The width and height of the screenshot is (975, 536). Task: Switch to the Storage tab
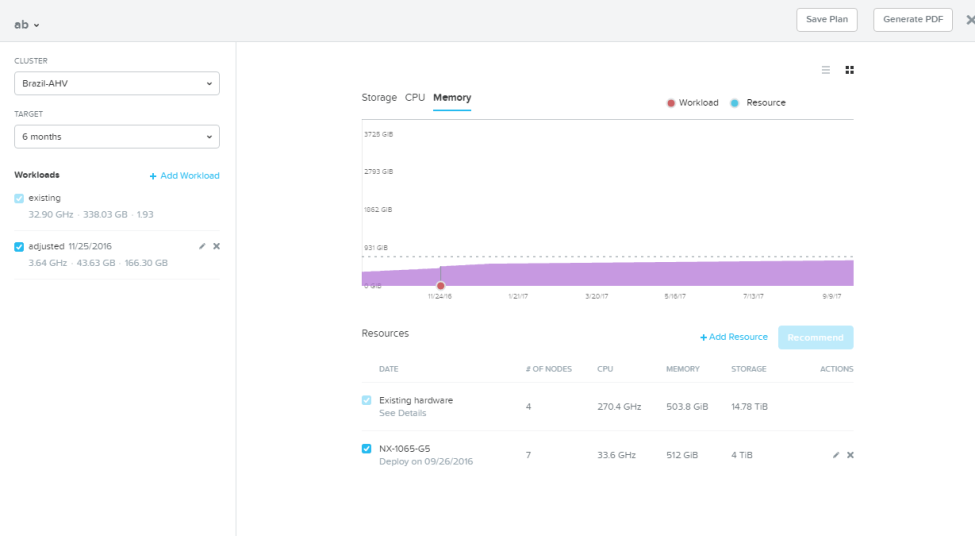pos(379,98)
